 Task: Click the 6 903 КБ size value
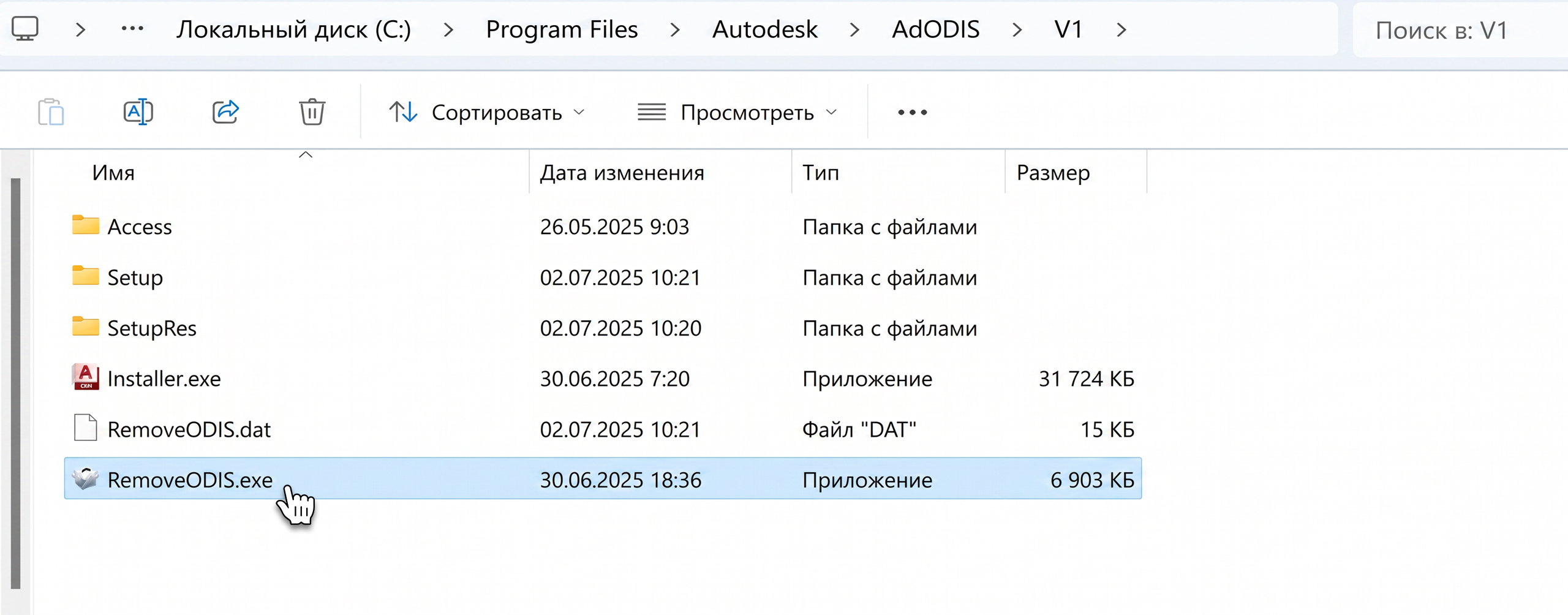(1093, 480)
